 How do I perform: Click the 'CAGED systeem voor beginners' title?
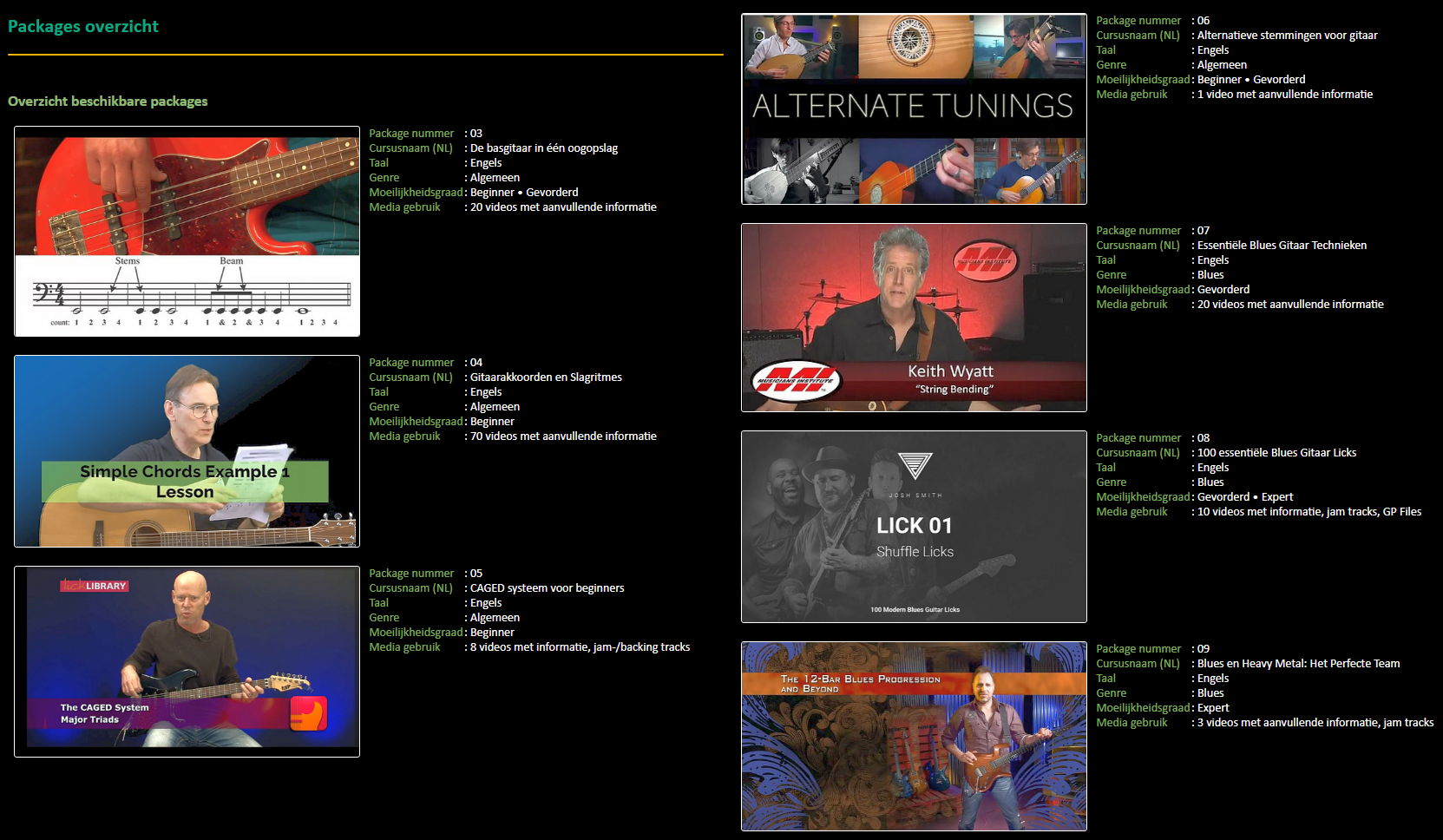(x=547, y=588)
